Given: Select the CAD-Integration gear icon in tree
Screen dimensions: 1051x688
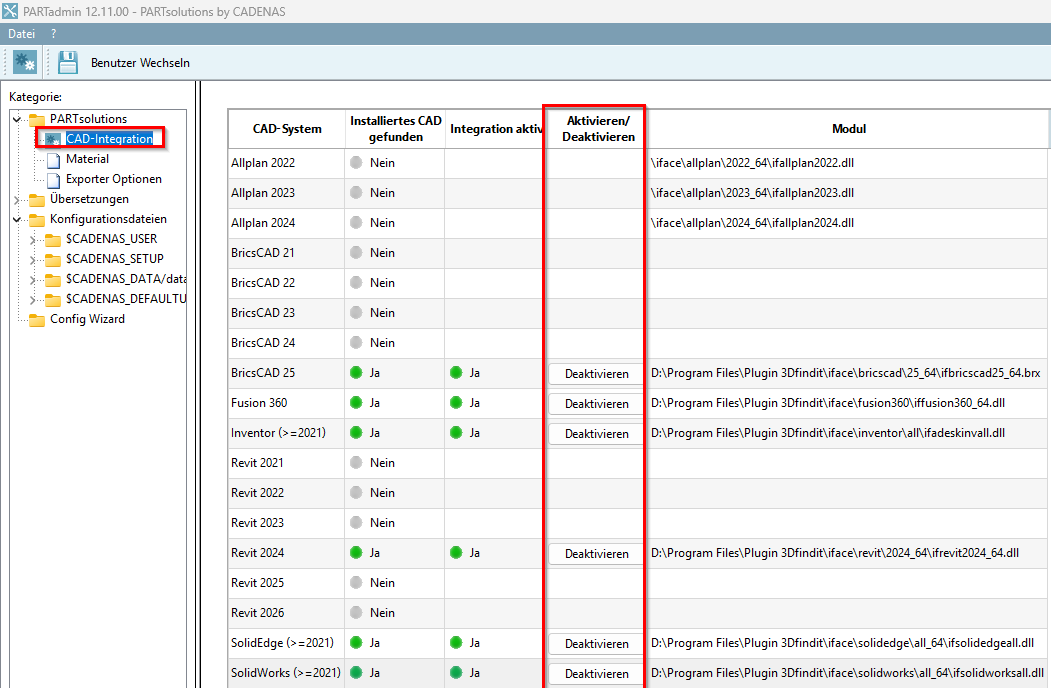Looking at the screenshot, I should pyautogui.click(x=53, y=139).
